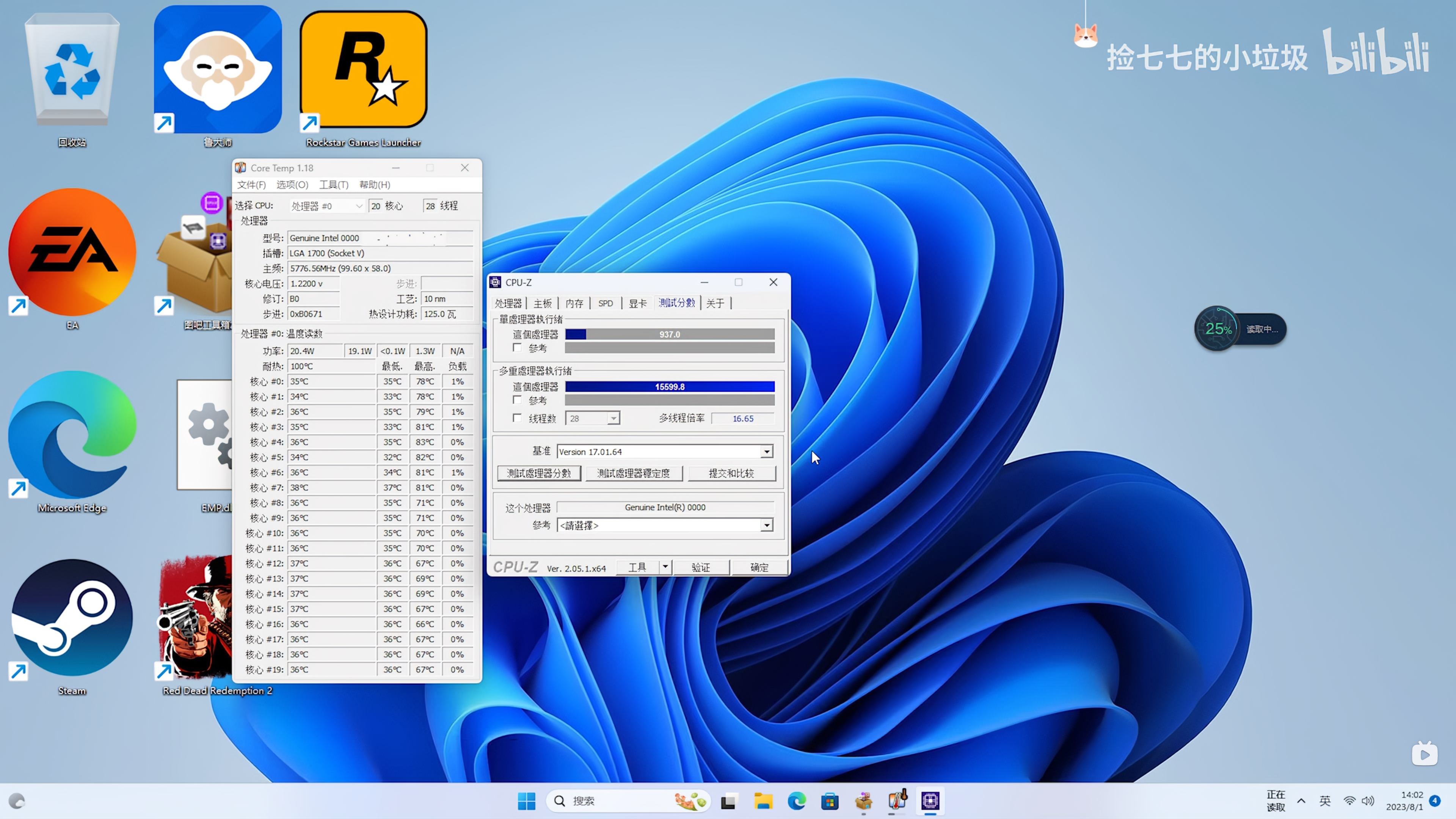Click the CPU-Z 确定 button
The height and width of the screenshot is (819, 1456).
point(759,567)
